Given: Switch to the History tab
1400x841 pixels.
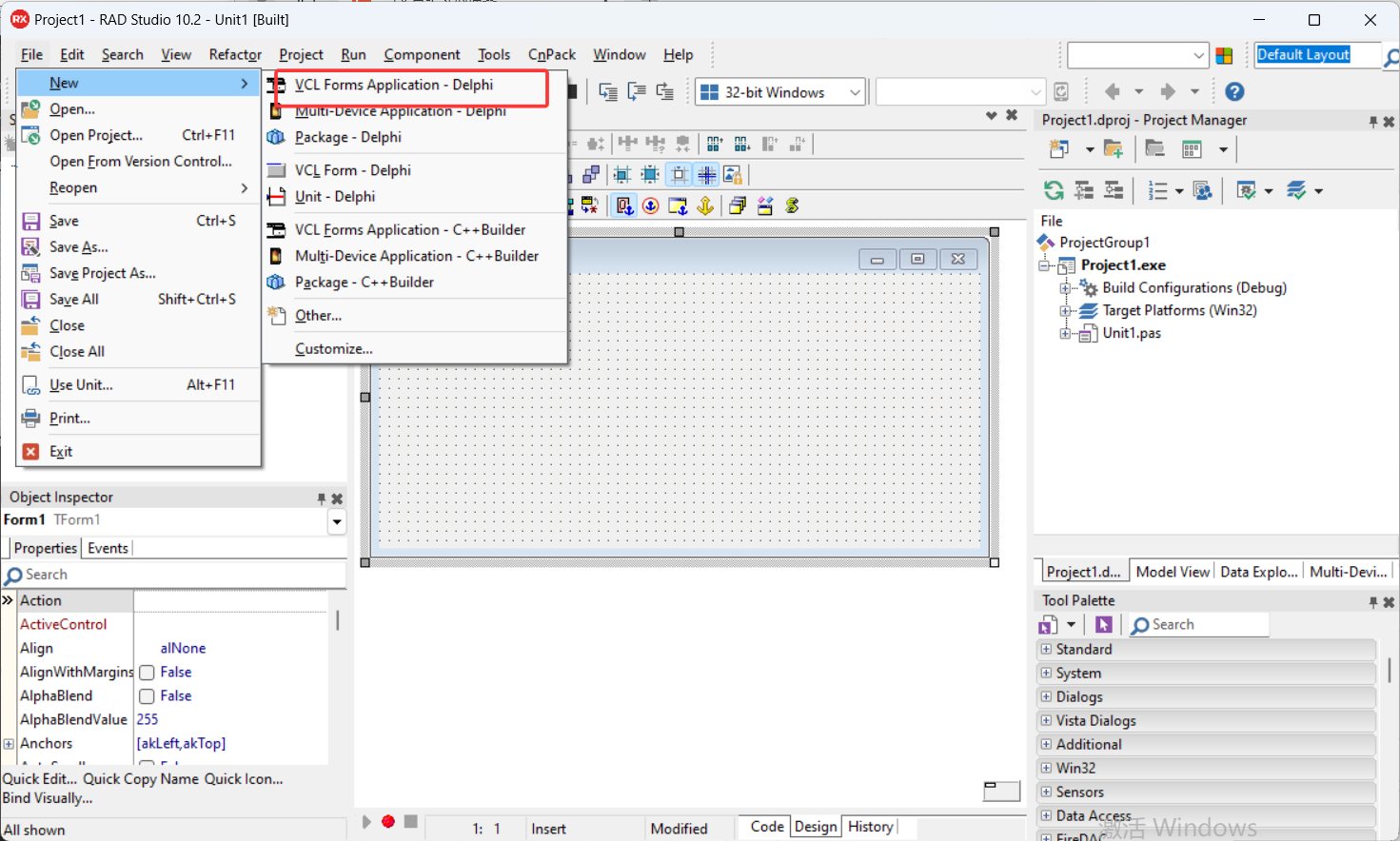Looking at the screenshot, I should tap(871, 827).
